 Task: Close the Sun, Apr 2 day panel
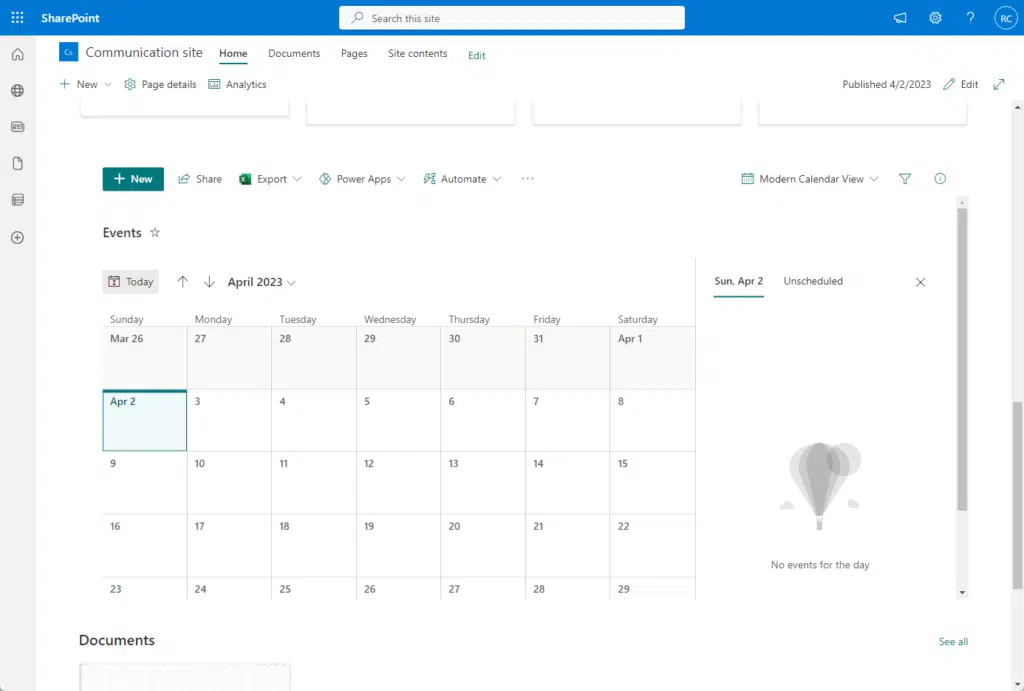tap(920, 282)
